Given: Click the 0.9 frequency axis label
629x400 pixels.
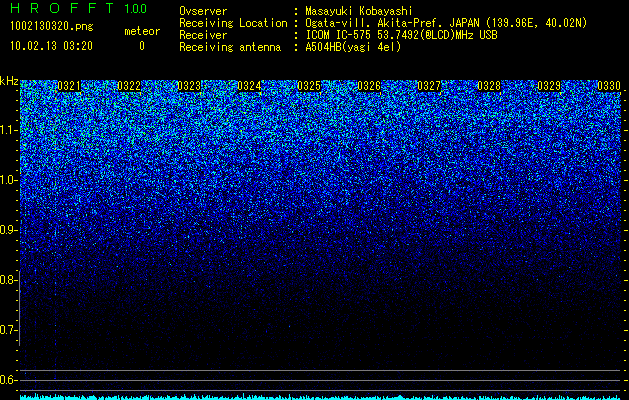Looking at the screenshot, I should [8, 230].
